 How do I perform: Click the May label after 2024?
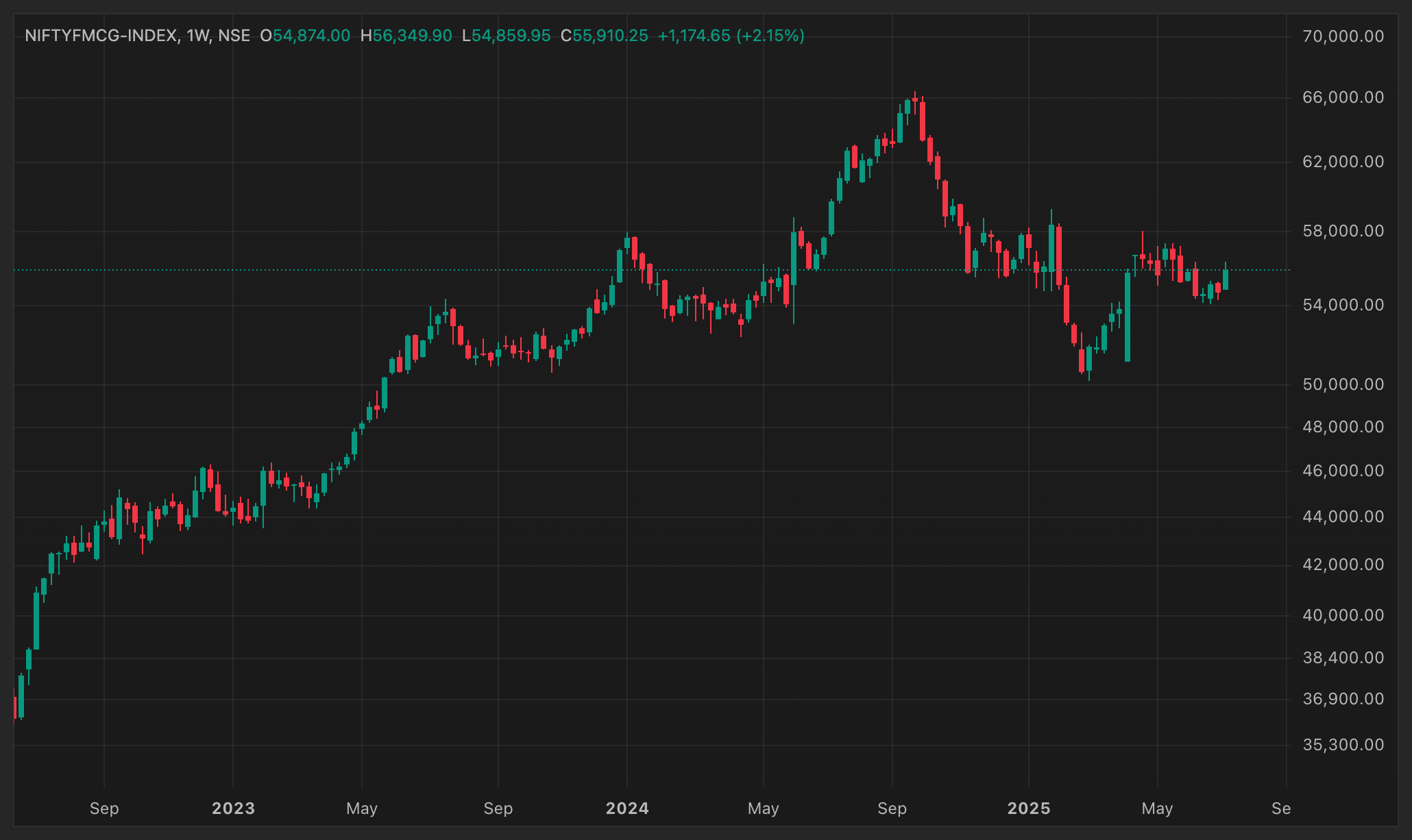pos(764,808)
